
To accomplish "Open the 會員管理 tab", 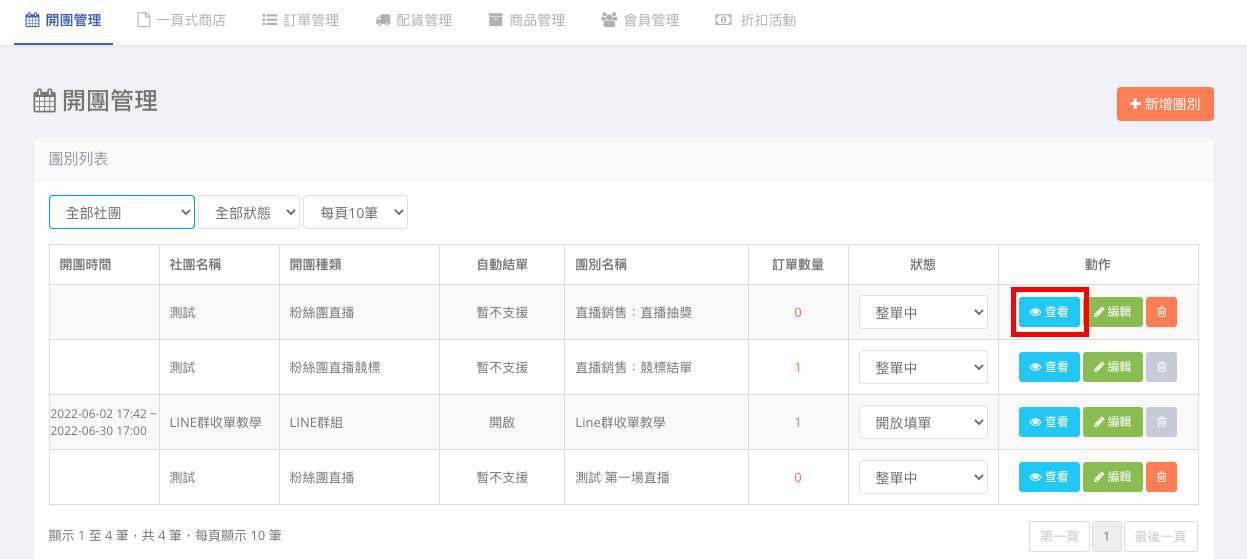I will coord(640,20).
